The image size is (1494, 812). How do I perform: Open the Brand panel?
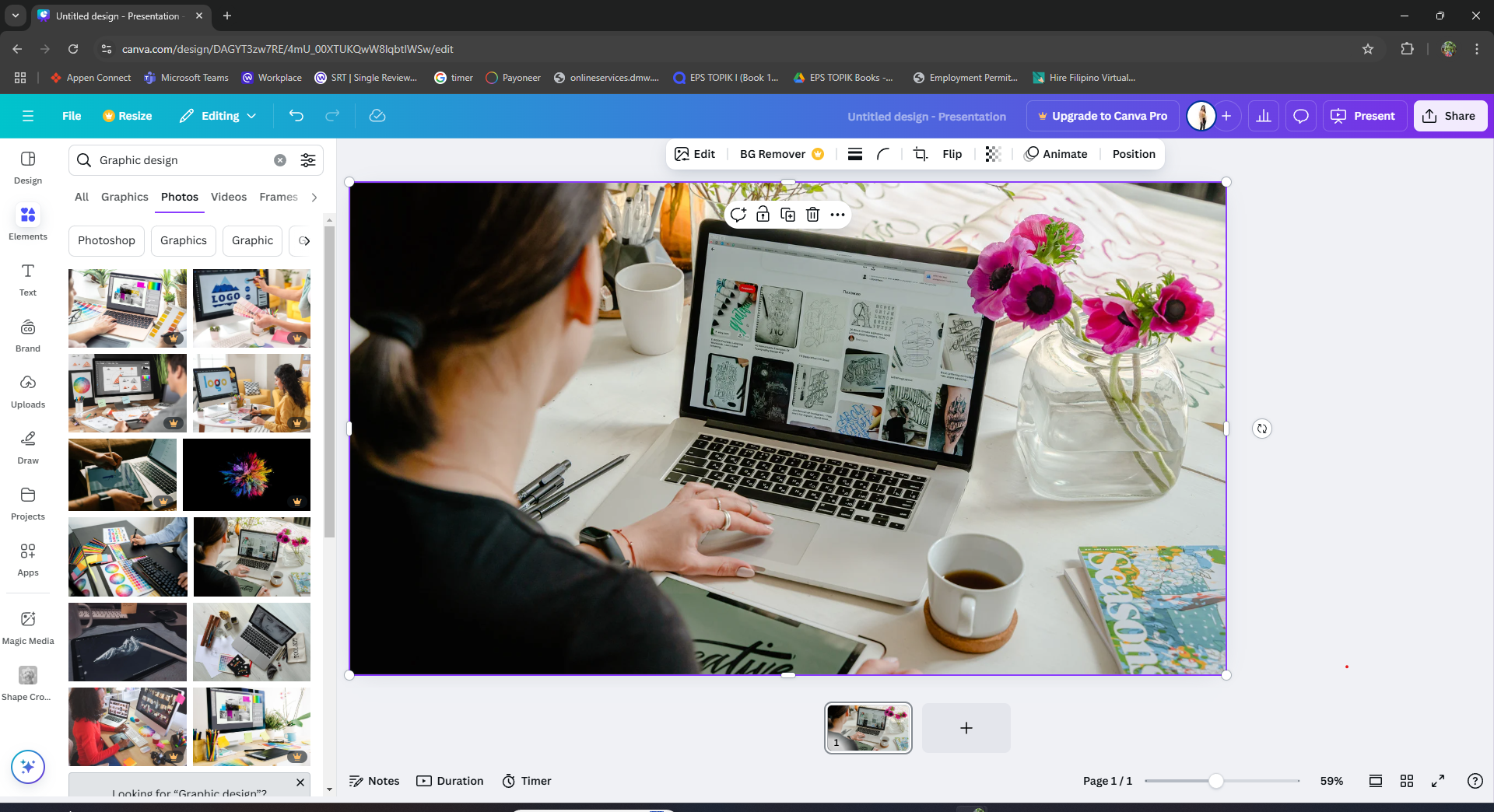[x=28, y=335]
